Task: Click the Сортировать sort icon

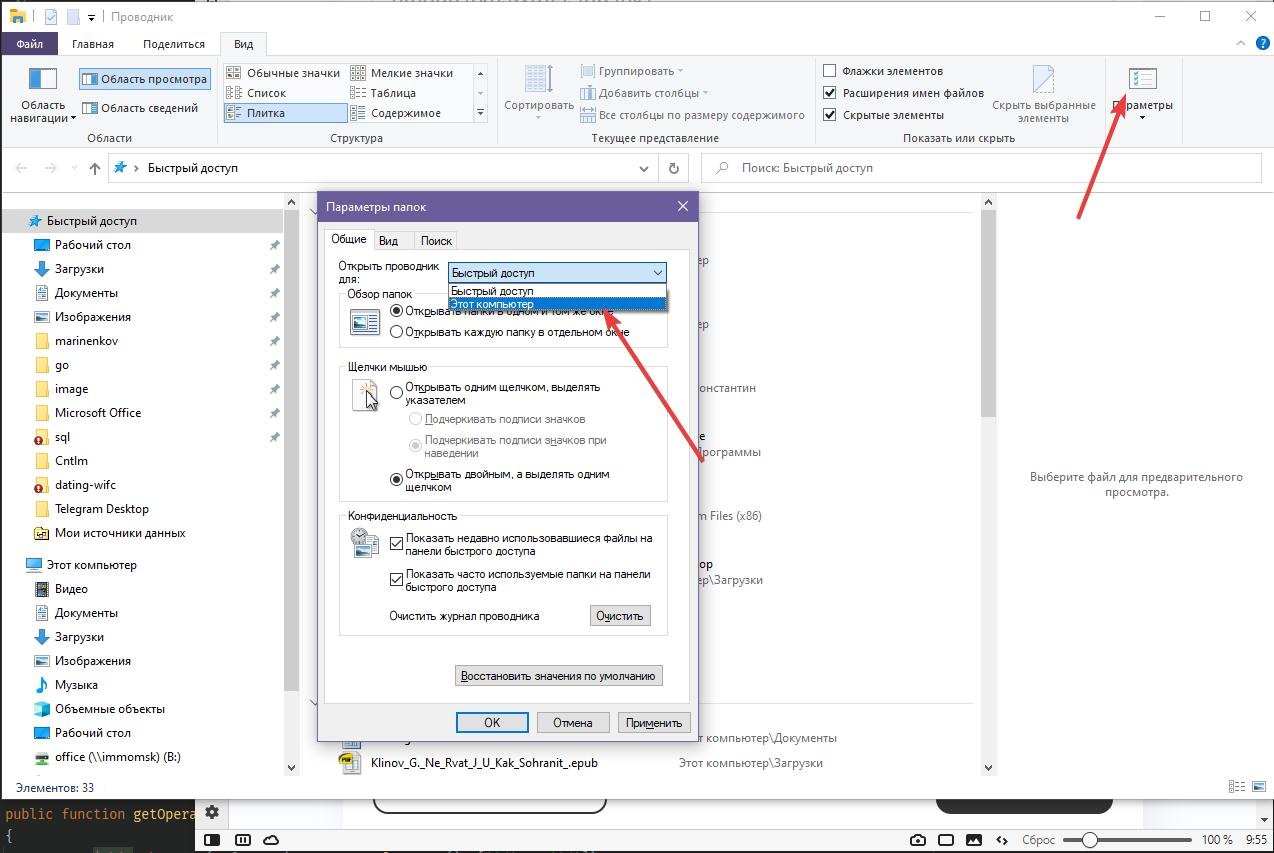Action: point(538,80)
